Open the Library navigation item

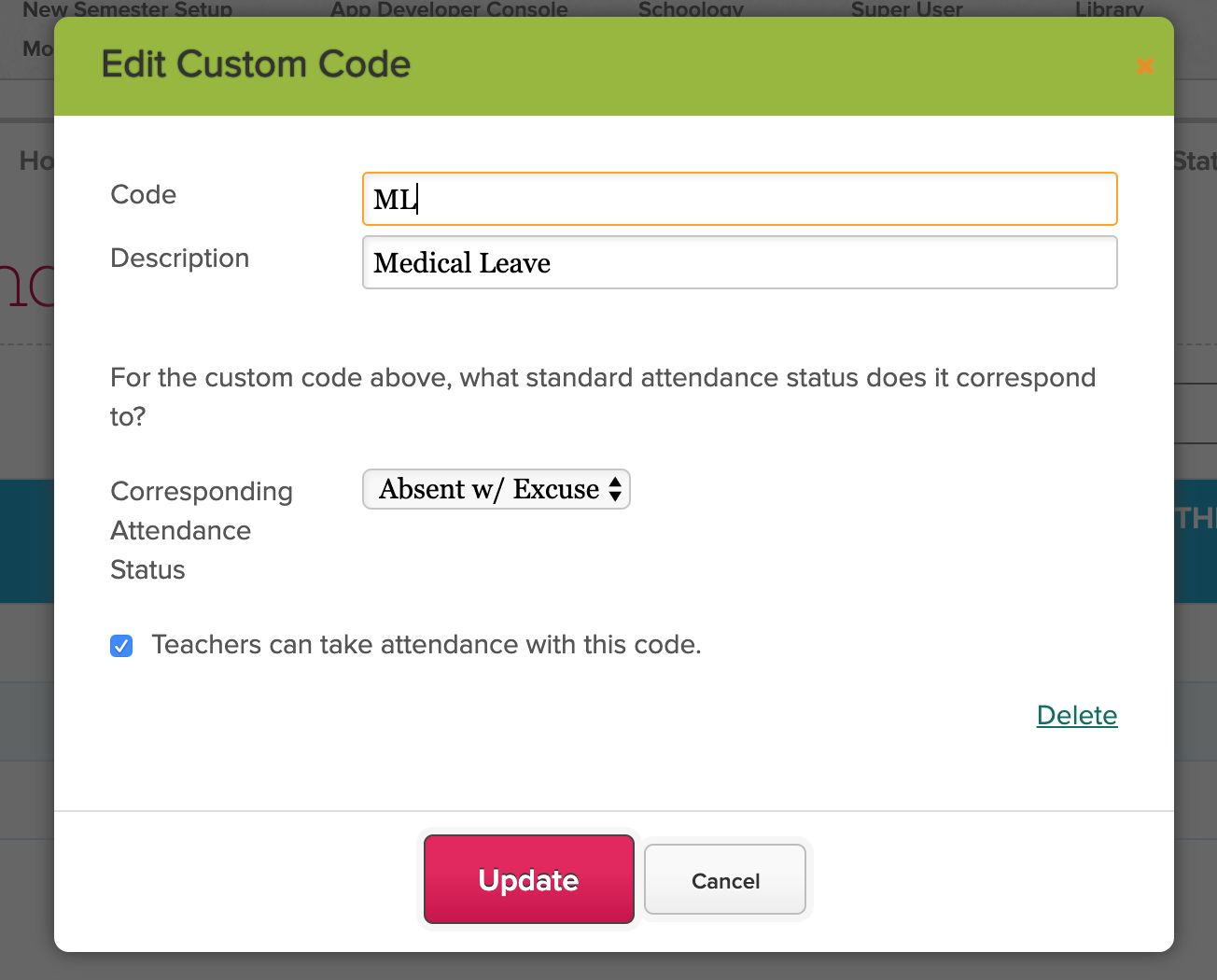tap(1109, 9)
